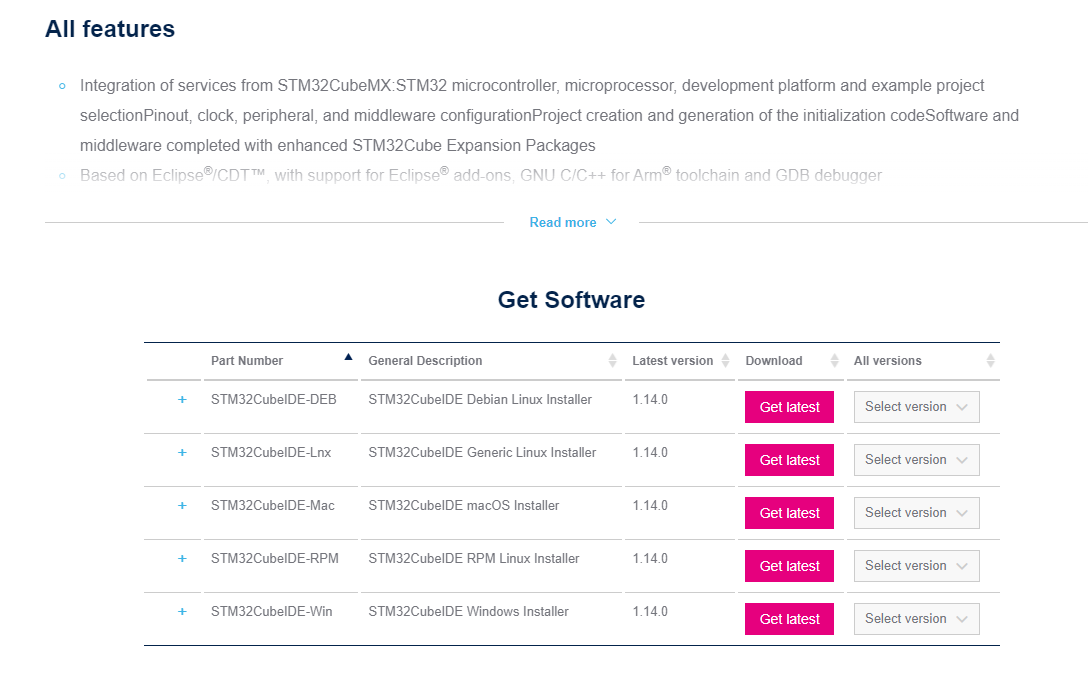Get latest RPM Linux Installer
1088x679 pixels.
point(789,566)
